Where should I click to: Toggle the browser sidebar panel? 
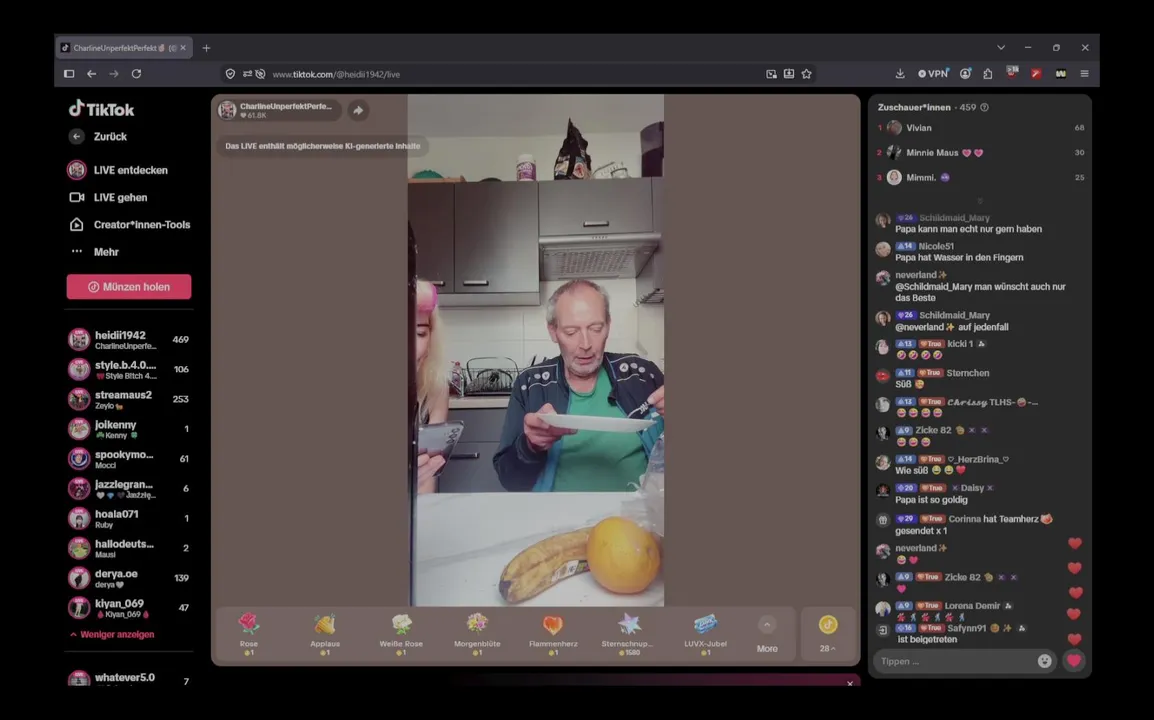(69, 74)
